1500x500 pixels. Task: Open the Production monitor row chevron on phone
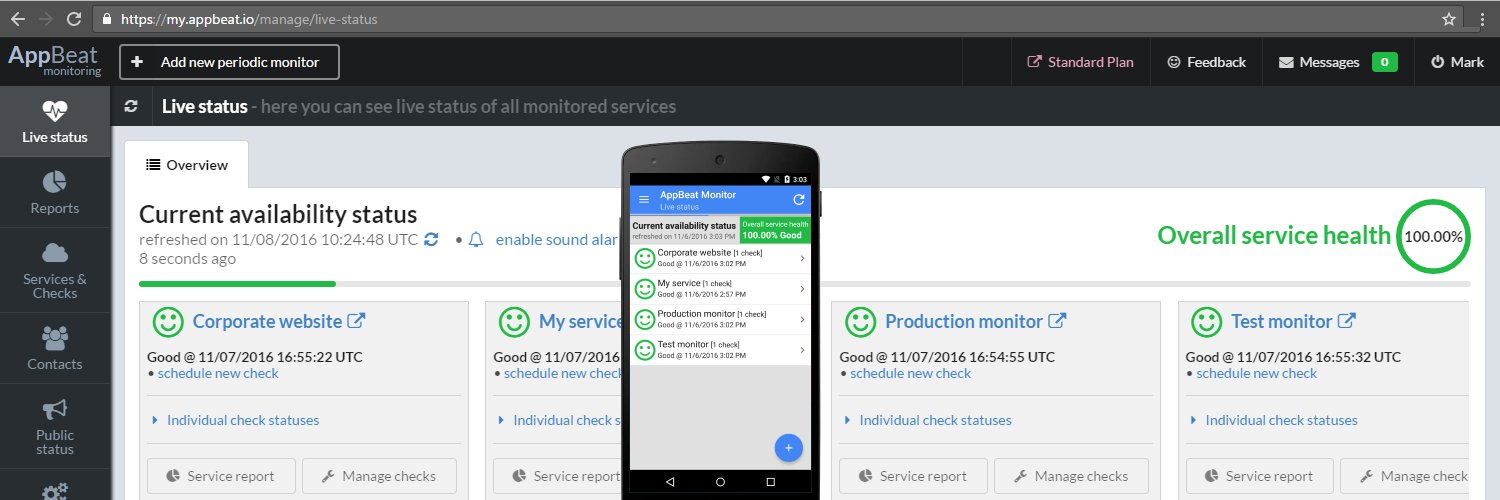point(802,319)
